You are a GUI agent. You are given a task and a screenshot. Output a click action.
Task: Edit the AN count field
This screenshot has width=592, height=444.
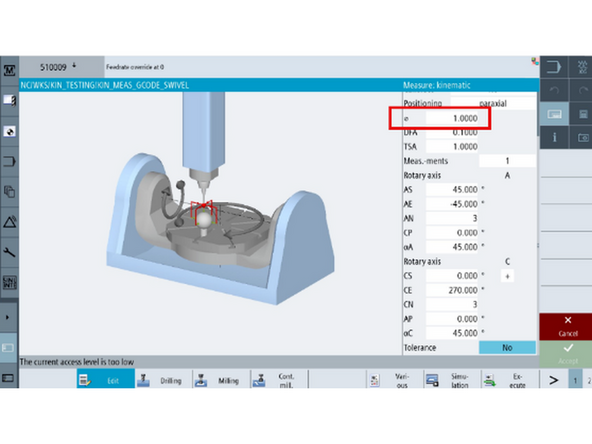452,218
